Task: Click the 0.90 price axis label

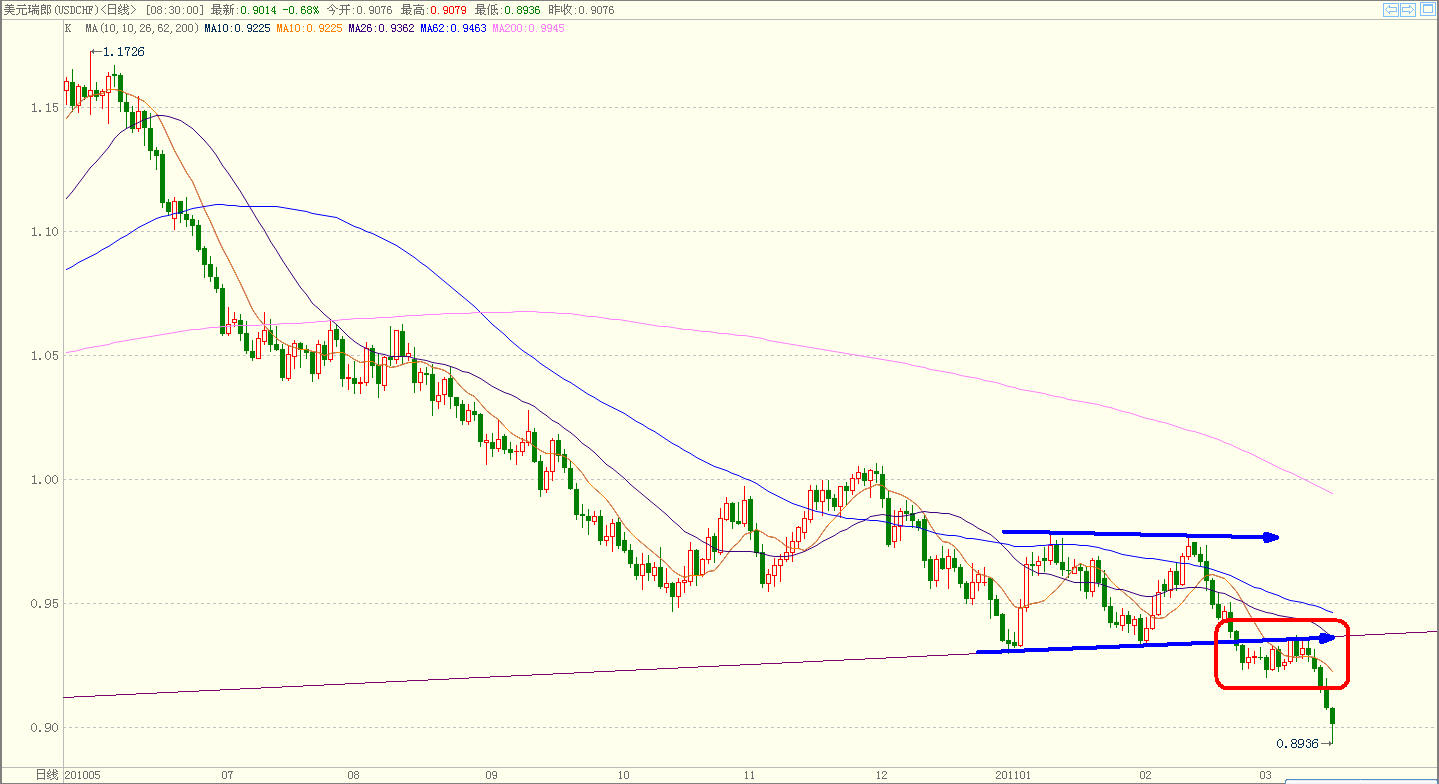Action: (x=44, y=728)
